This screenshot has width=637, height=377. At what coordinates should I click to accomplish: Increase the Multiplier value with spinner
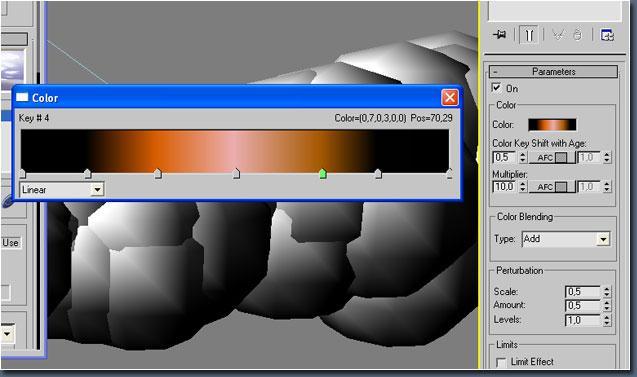tap(523, 184)
